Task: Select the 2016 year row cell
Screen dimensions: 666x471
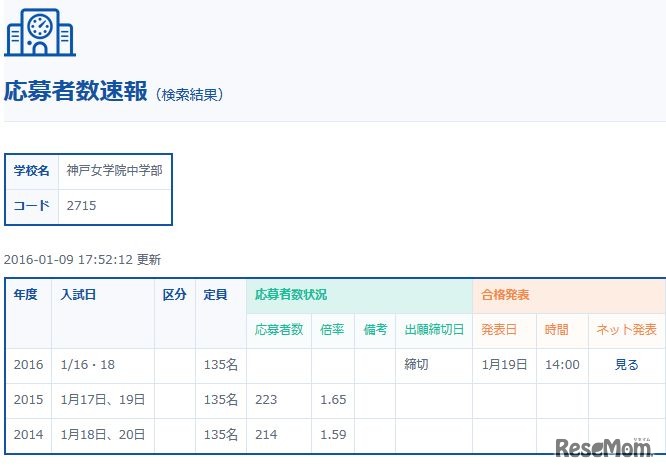Action: pyautogui.click(x=28, y=365)
